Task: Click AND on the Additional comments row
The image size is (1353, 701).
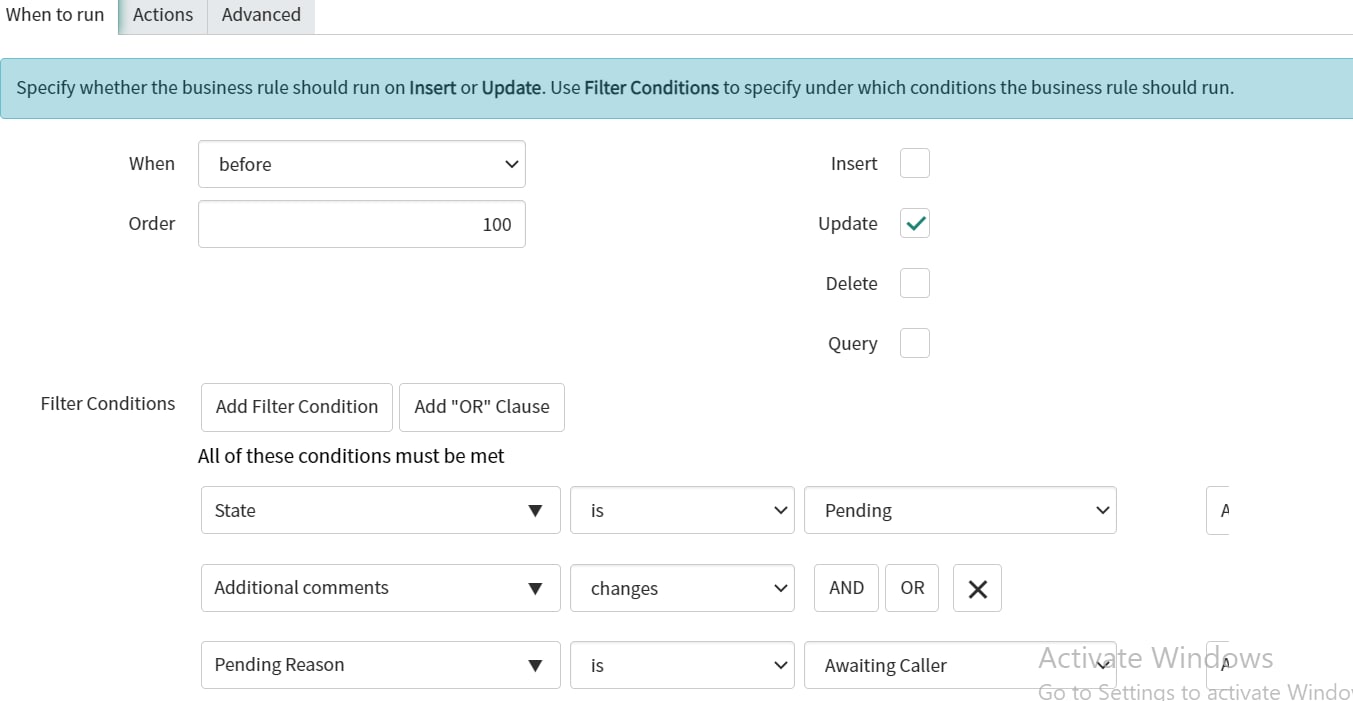Action: point(845,588)
